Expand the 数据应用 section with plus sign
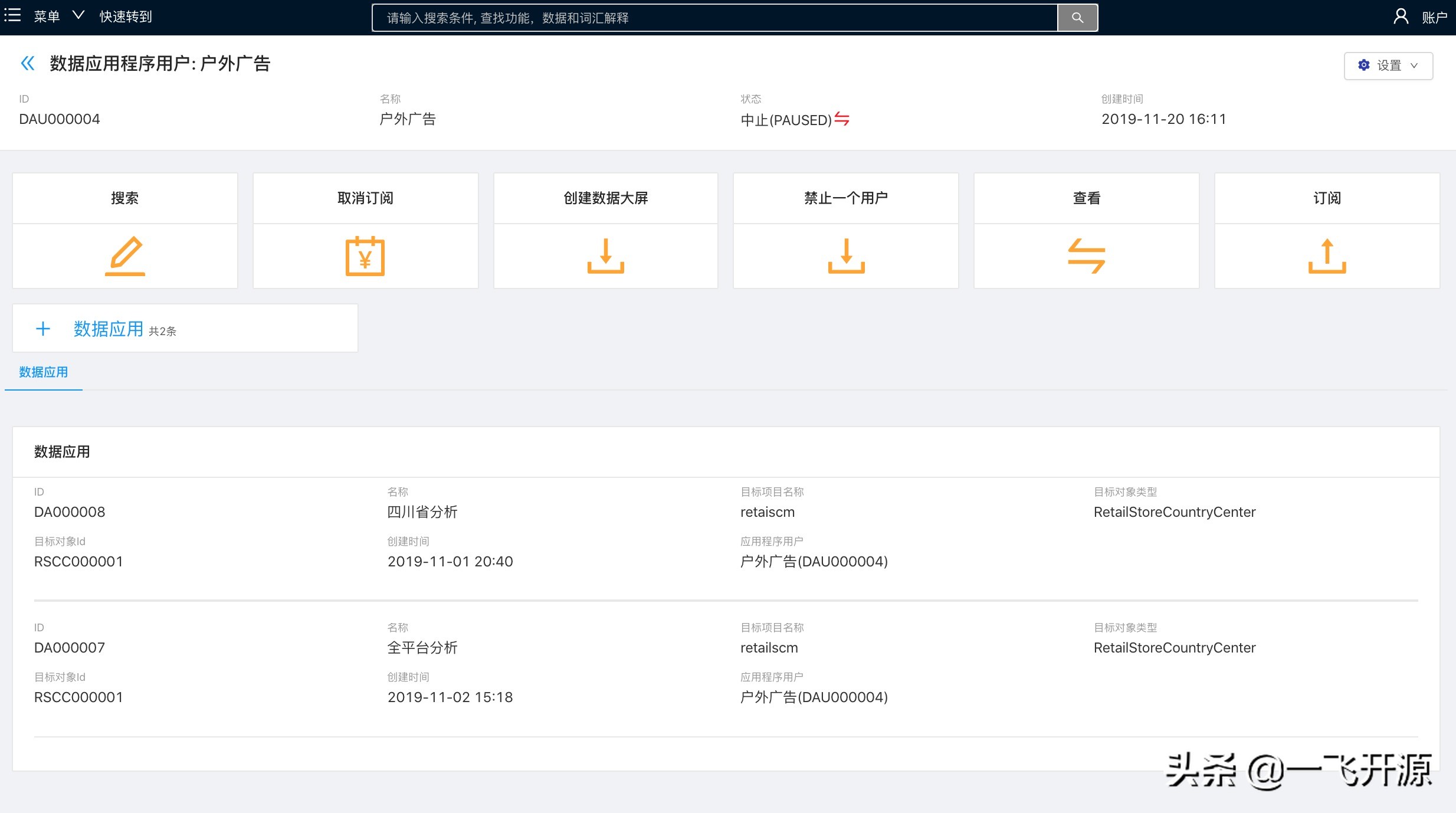1456x813 pixels. pyautogui.click(x=43, y=328)
